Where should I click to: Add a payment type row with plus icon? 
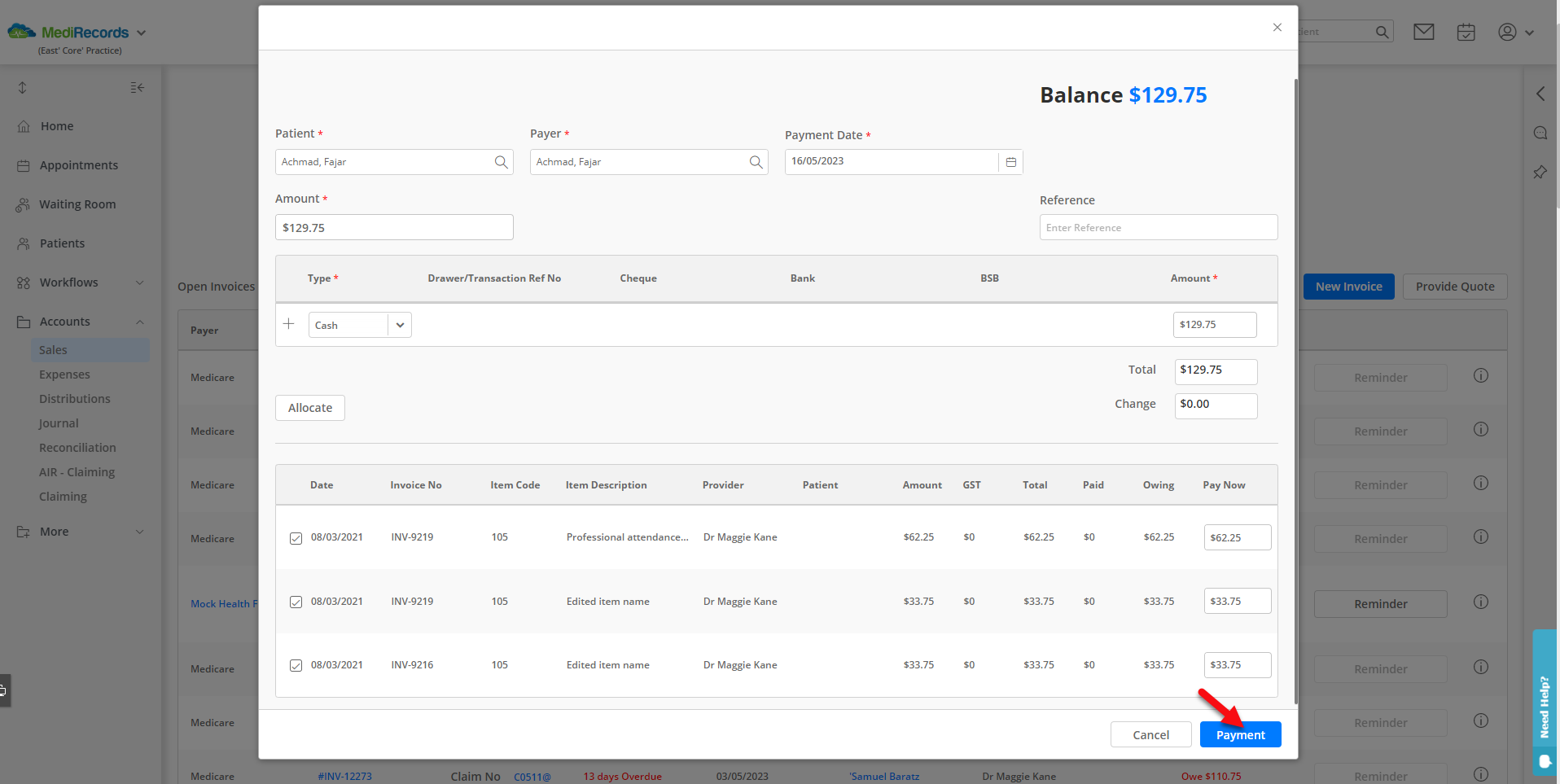289,324
